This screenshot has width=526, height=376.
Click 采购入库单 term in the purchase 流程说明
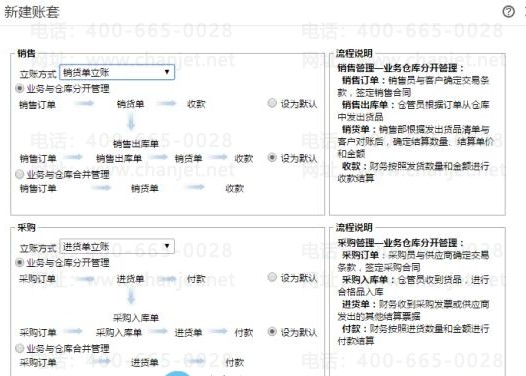click(x=365, y=279)
